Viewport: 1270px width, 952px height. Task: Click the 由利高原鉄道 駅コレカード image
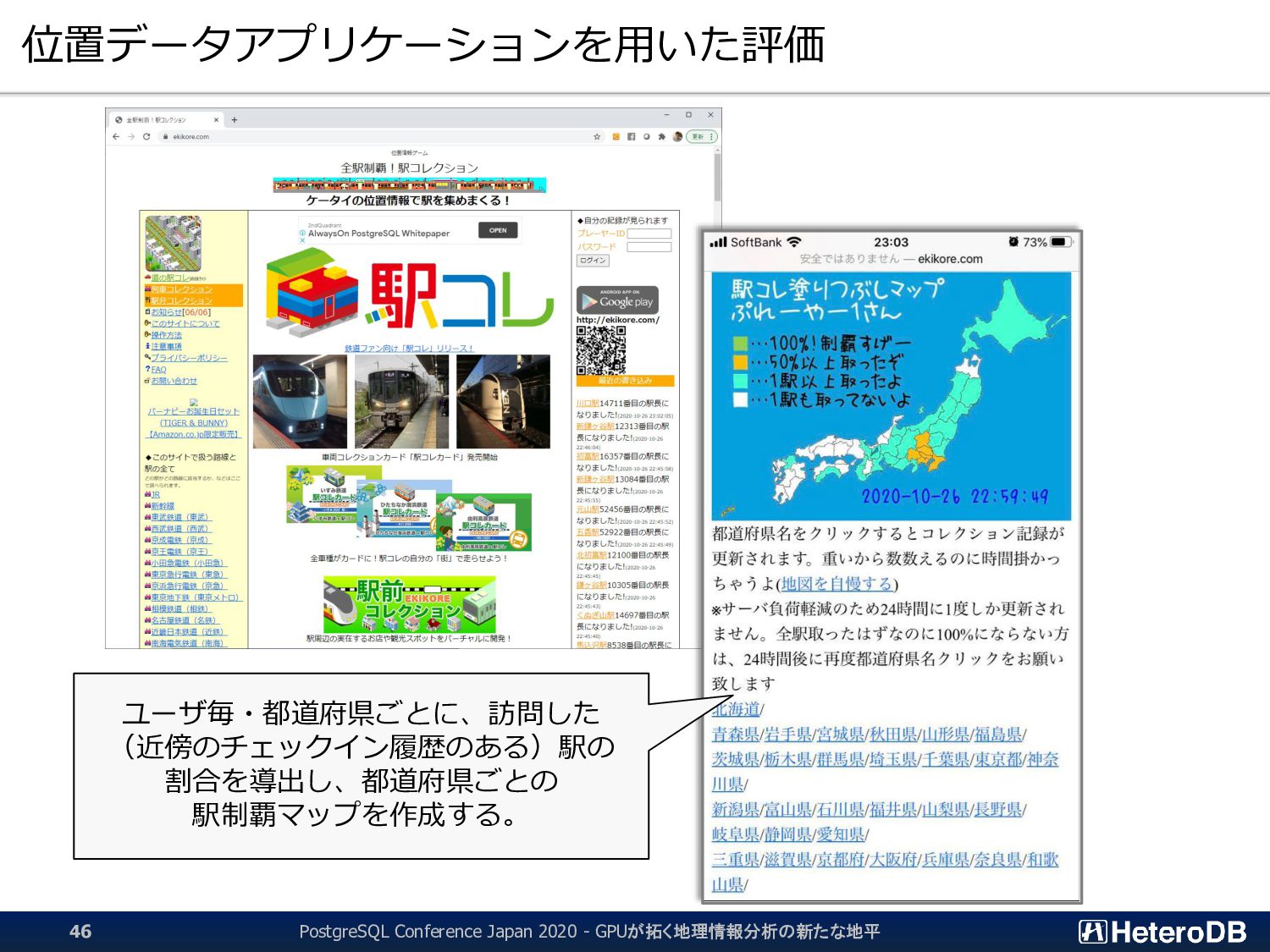[484, 522]
